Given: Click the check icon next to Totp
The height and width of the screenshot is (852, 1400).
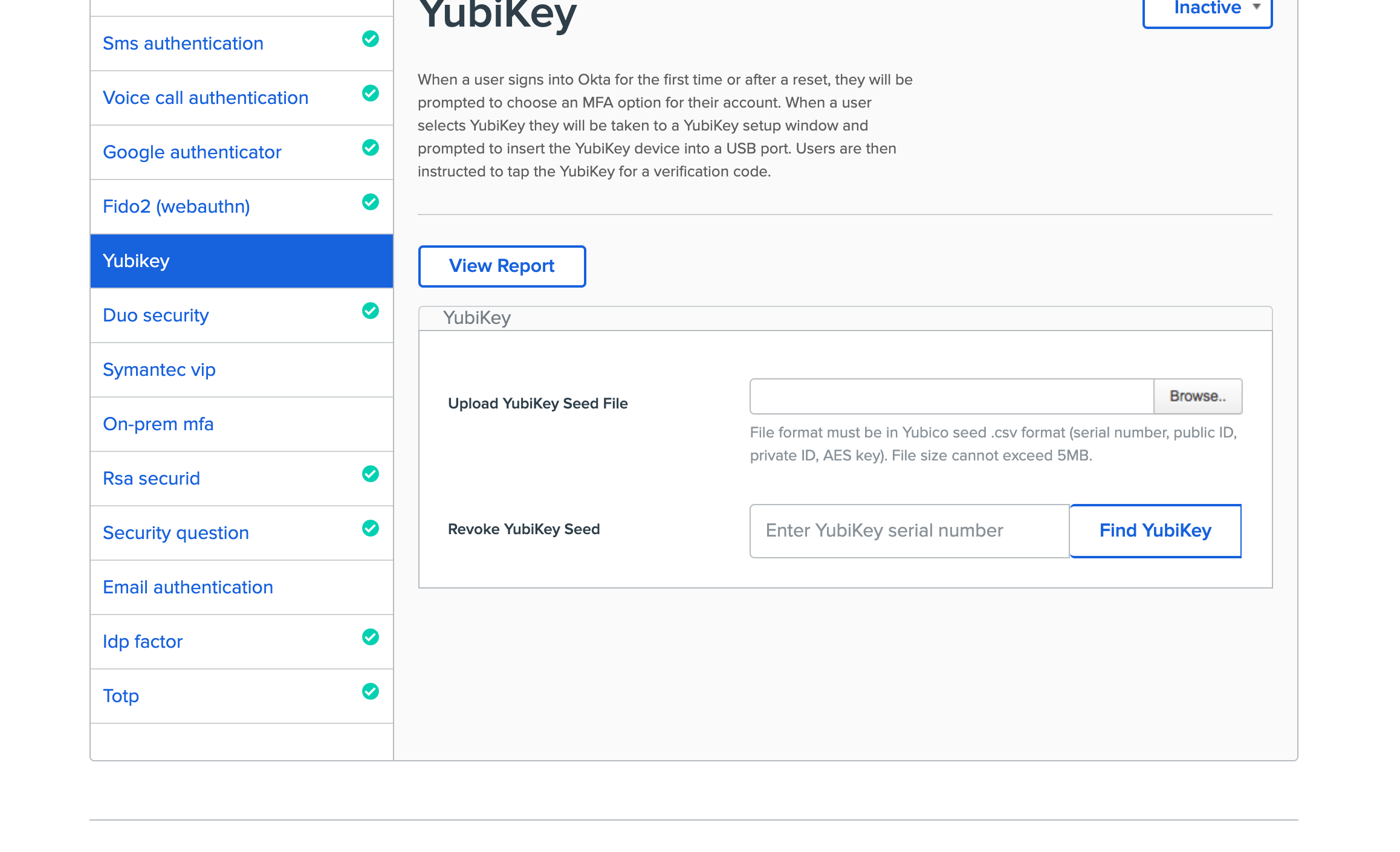Looking at the screenshot, I should tap(369, 692).
